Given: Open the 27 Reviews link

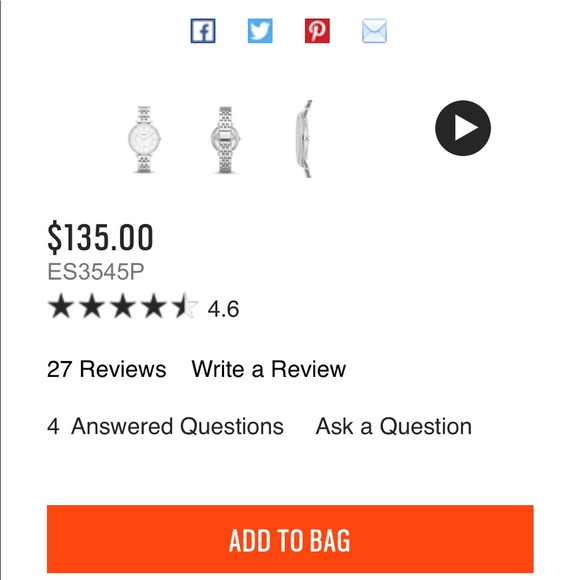Looking at the screenshot, I should click(107, 369).
